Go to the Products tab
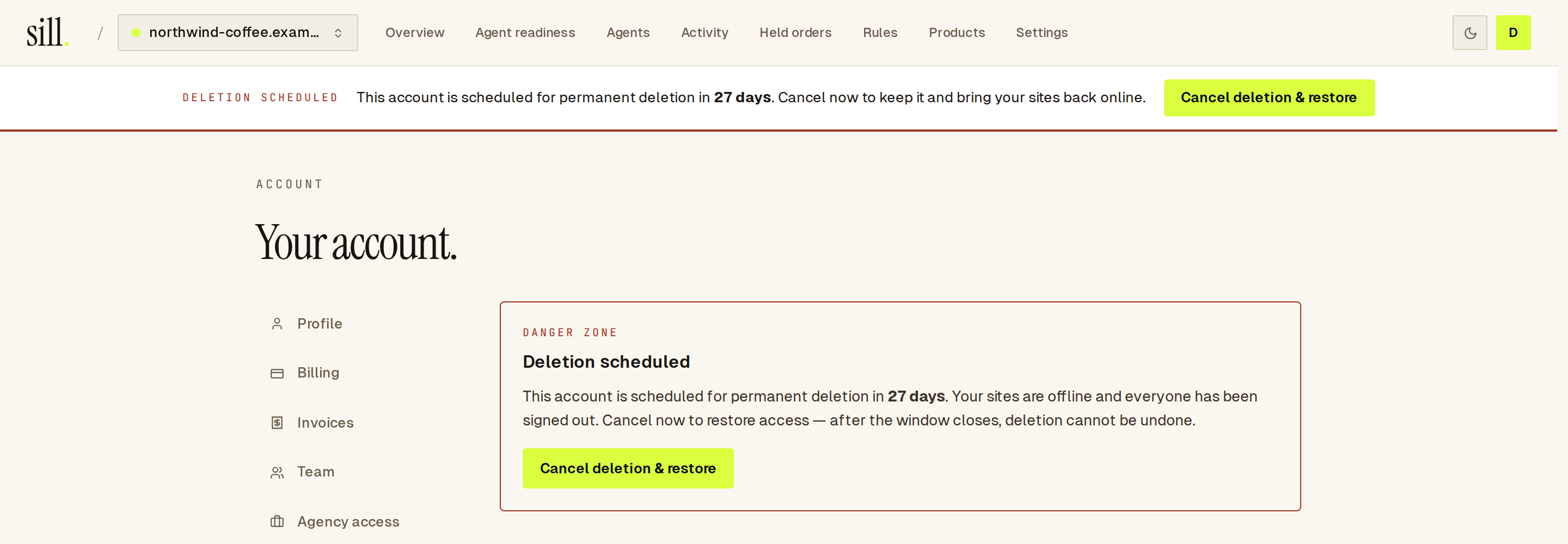The height and width of the screenshot is (544, 1568). (x=956, y=33)
